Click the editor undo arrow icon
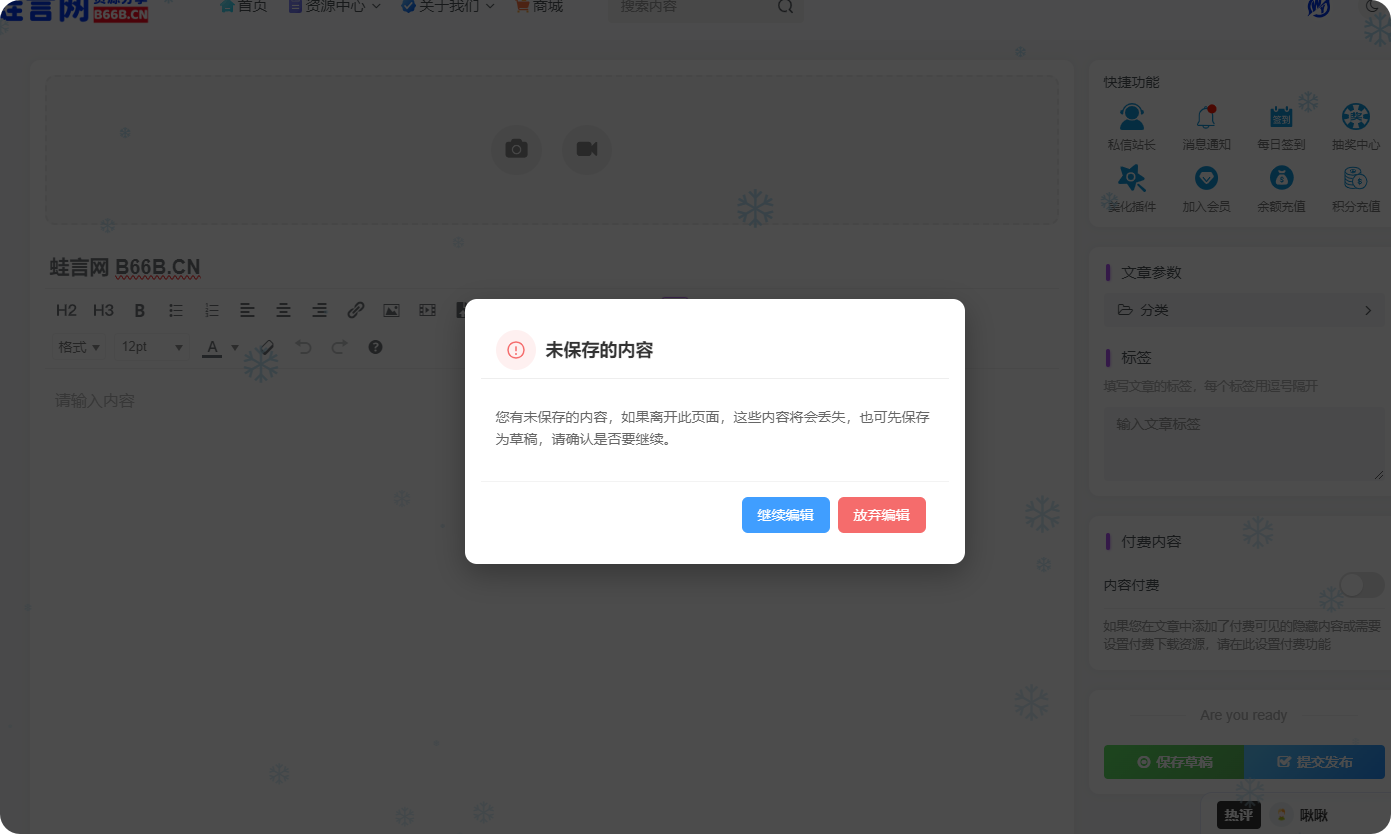Viewport: 1391px width, 834px height. [303, 347]
